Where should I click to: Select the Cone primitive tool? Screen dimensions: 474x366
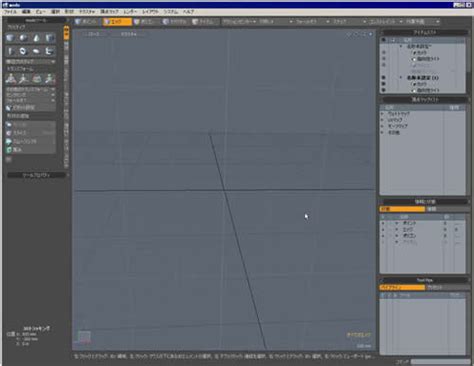tap(36, 38)
